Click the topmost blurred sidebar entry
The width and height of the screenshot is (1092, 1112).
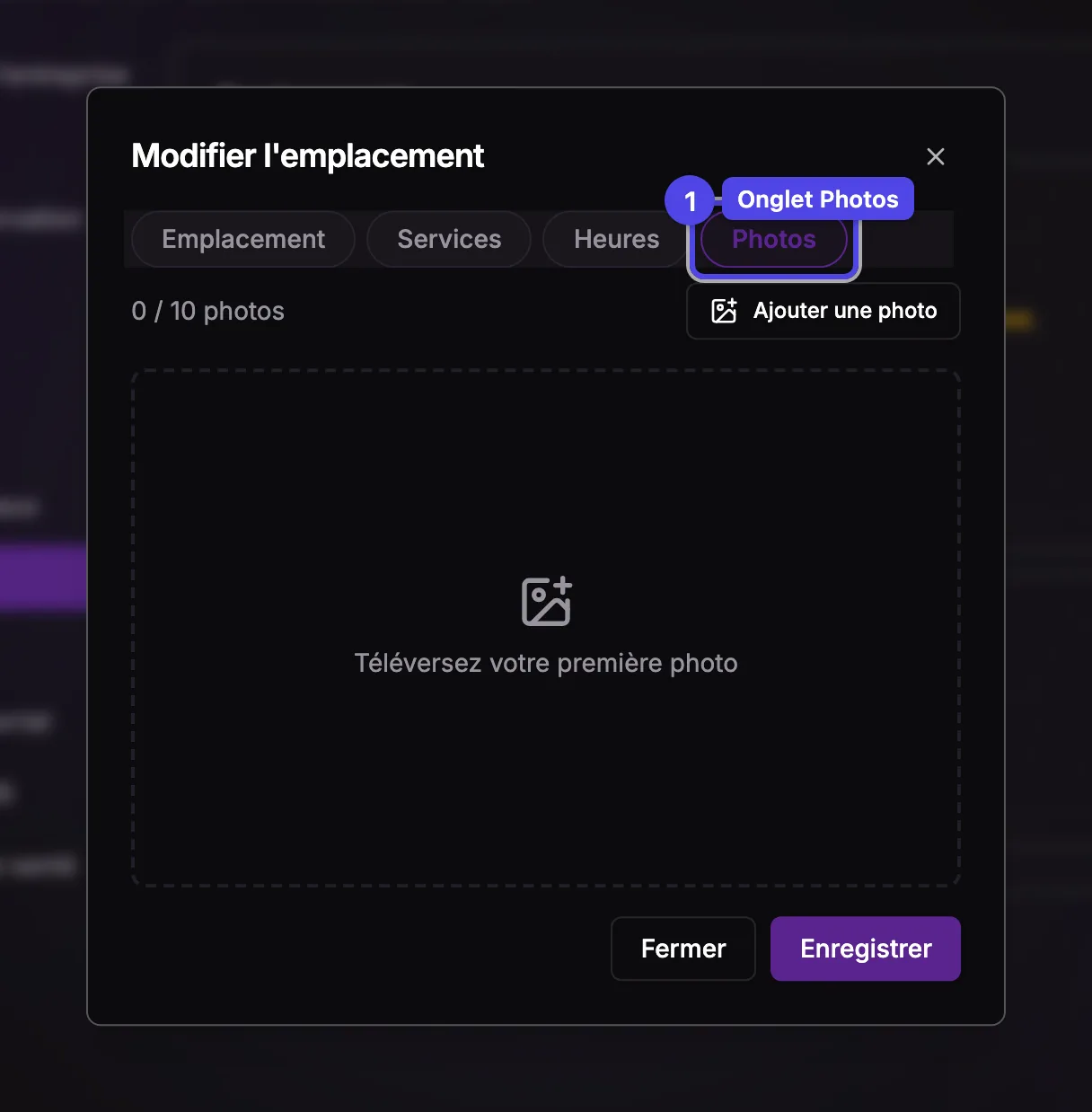pyautogui.click(x=65, y=75)
